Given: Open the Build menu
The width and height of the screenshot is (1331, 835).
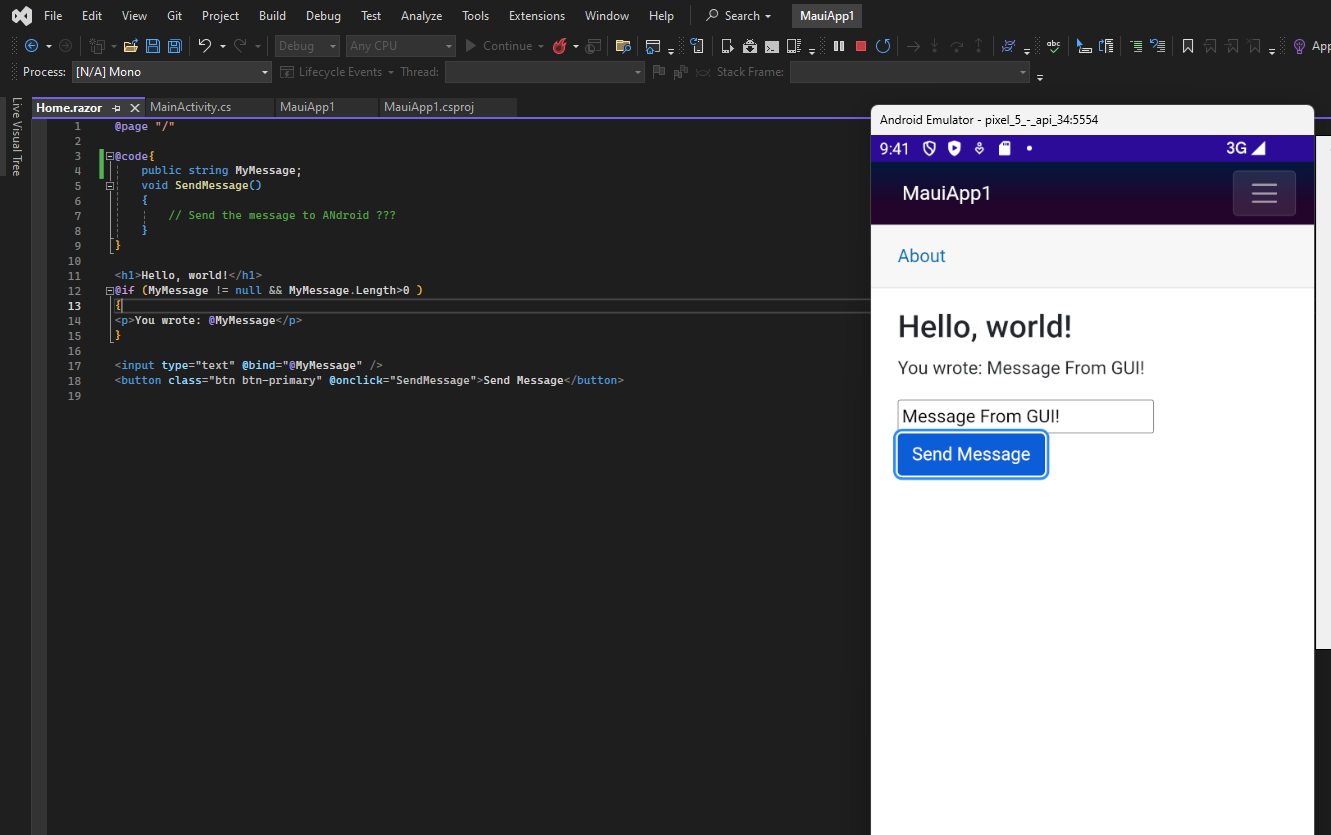Looking at the screenshot, I should [x=272, y=16].
